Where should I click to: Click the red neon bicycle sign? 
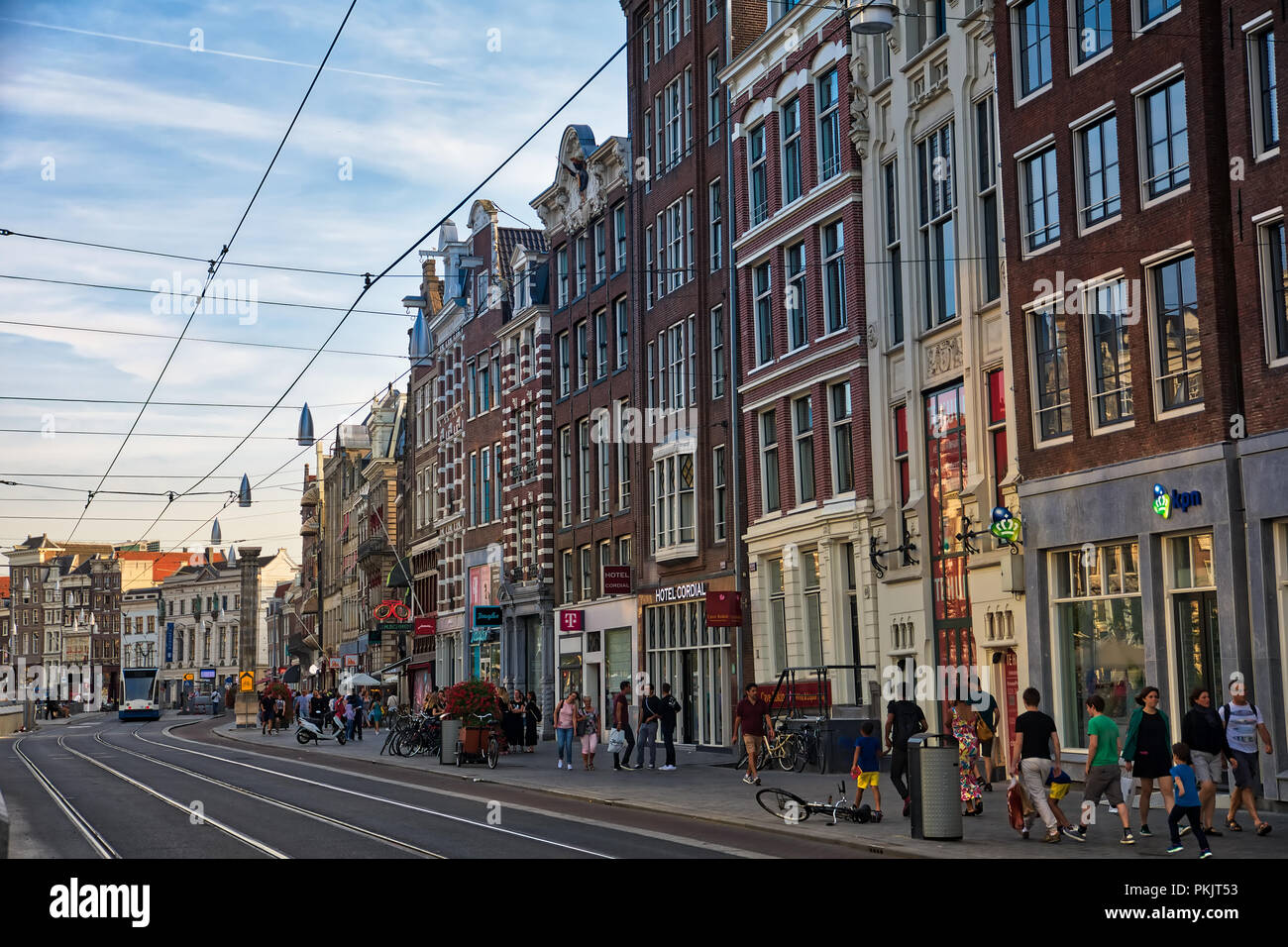coord(391,611)
